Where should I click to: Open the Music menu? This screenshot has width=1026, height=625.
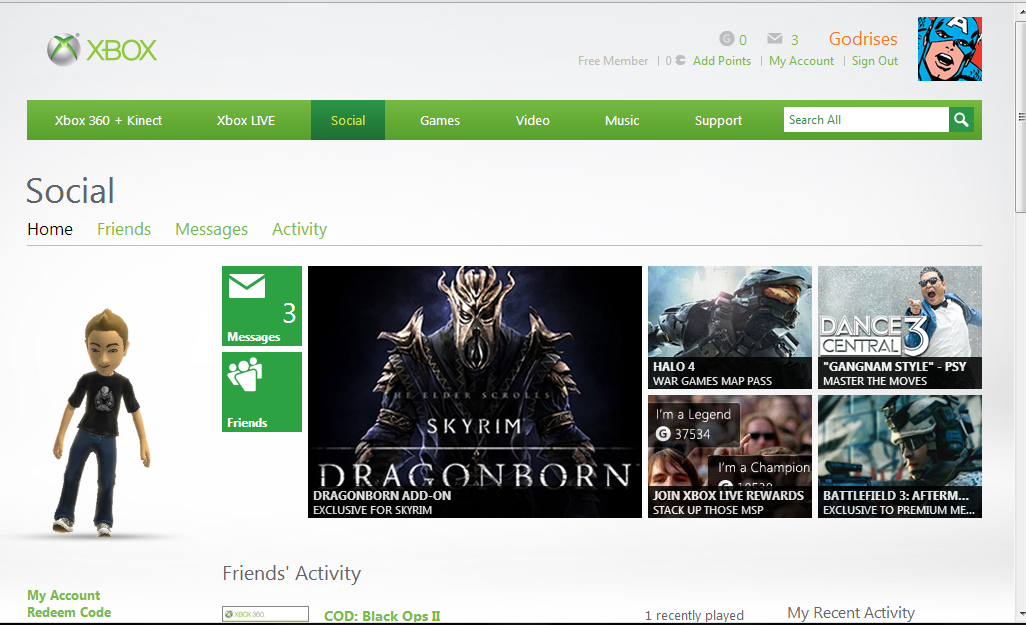[x=622, y=120]
